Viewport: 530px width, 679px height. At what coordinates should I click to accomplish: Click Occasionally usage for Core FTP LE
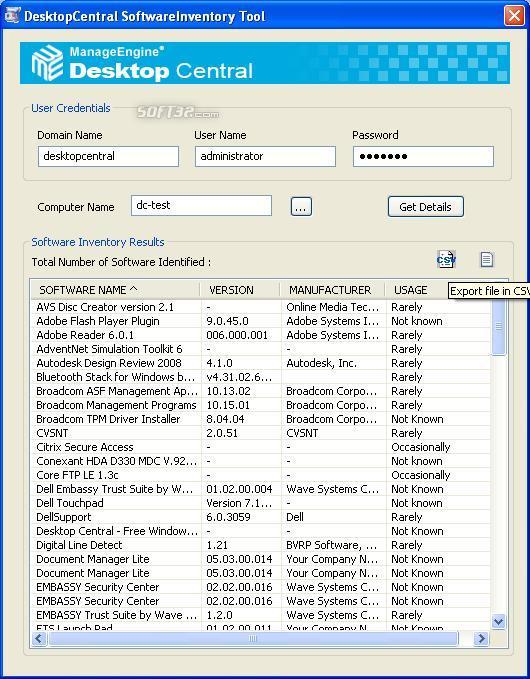pos(420,475)
